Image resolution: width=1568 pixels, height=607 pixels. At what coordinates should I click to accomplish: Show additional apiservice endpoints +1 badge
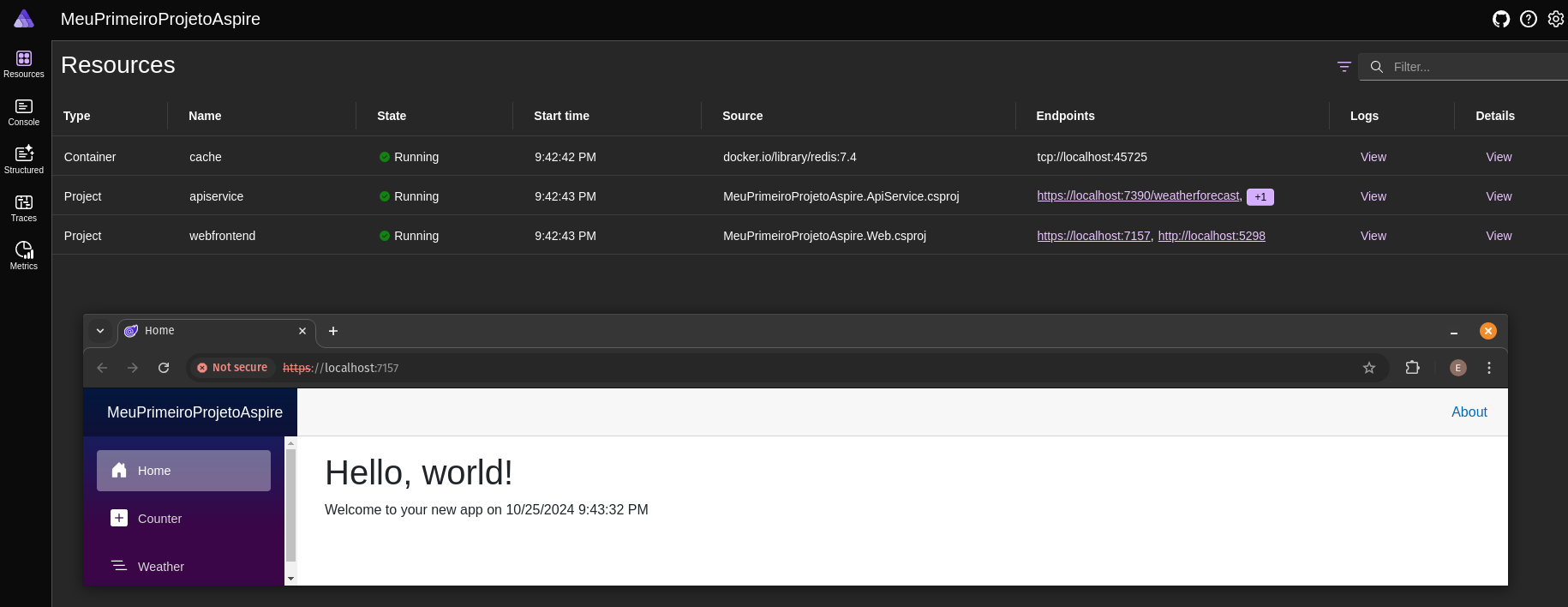[1260, 197]
